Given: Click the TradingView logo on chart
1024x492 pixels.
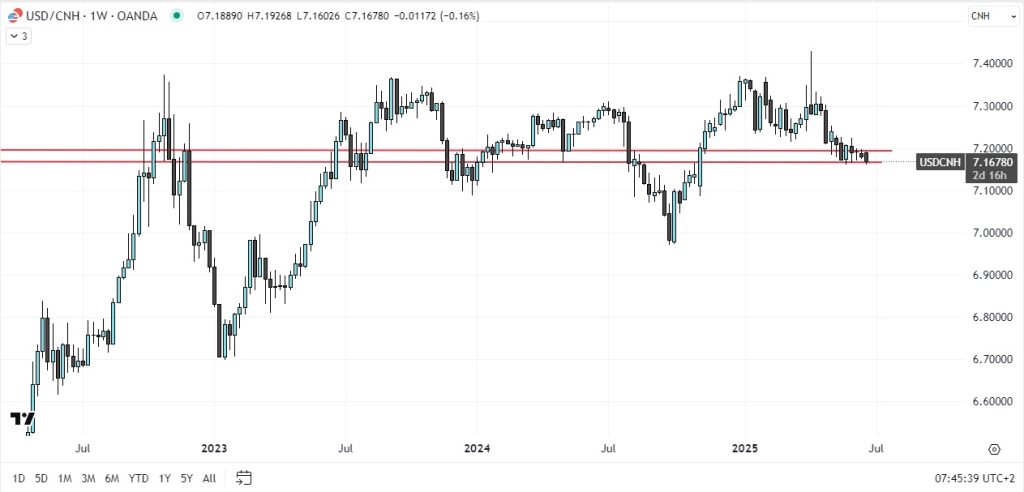Looking at the screenshot, I should 23,418.
